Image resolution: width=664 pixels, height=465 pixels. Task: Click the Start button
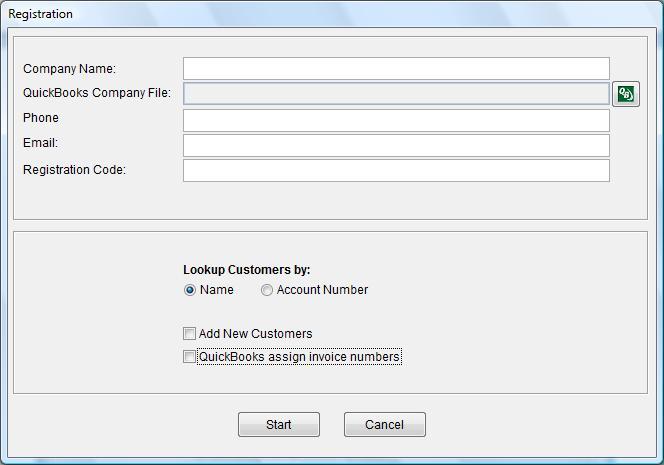tap(279, 424)
